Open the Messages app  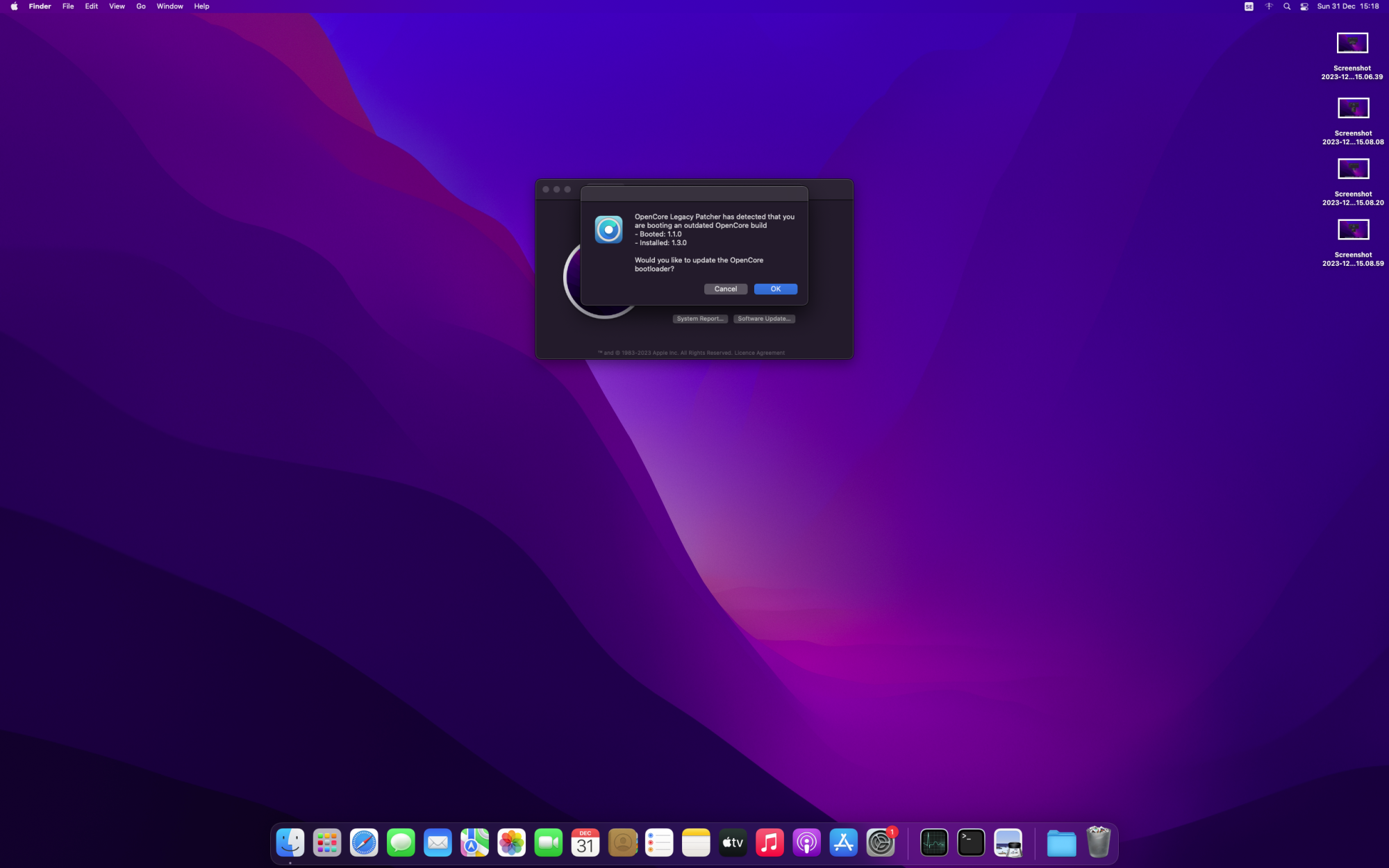click(401, 842)
